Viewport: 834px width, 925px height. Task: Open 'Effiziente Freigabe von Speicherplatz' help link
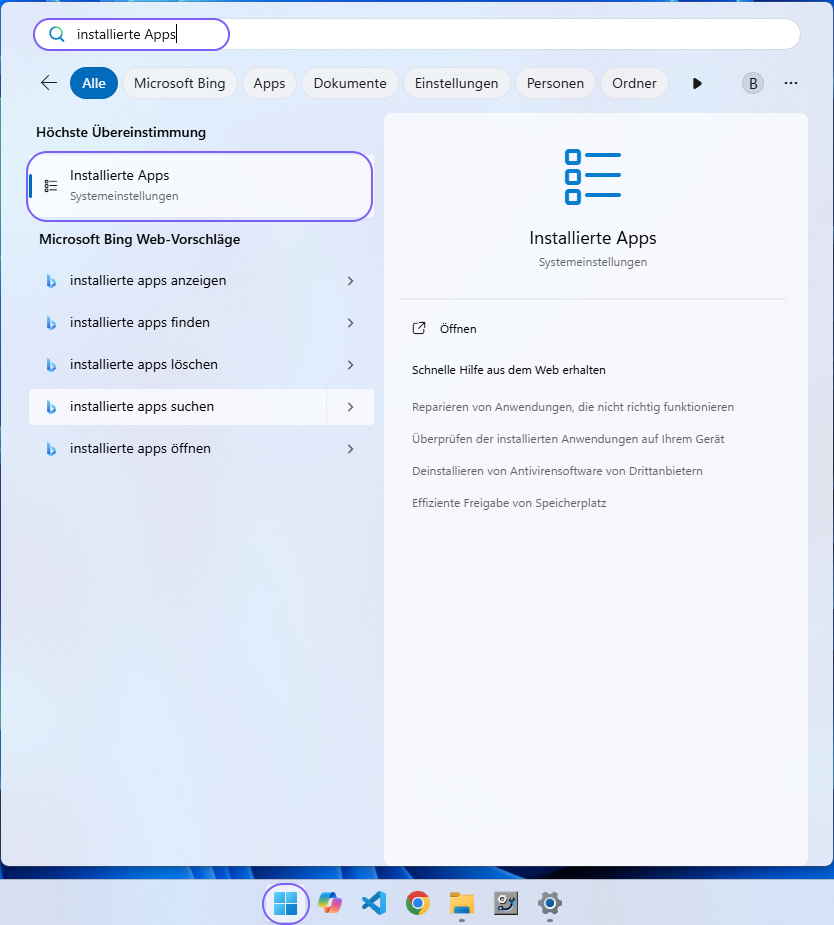click(x=509, y=503)
